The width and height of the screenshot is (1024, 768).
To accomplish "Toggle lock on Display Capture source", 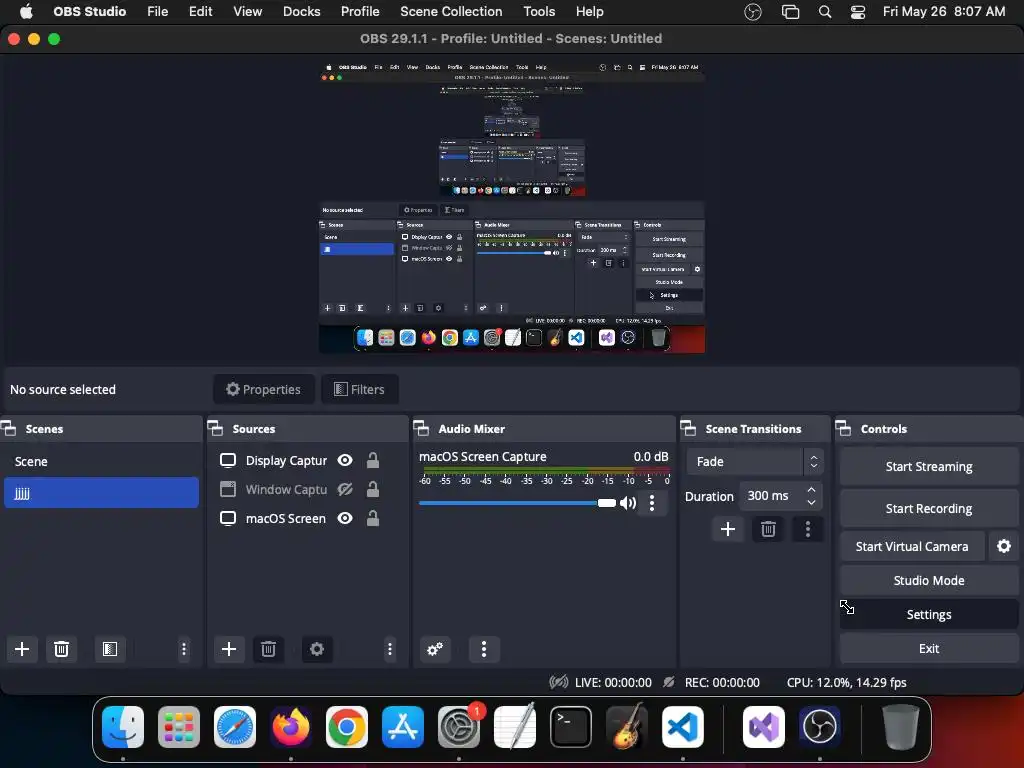I will pos(373,460).
